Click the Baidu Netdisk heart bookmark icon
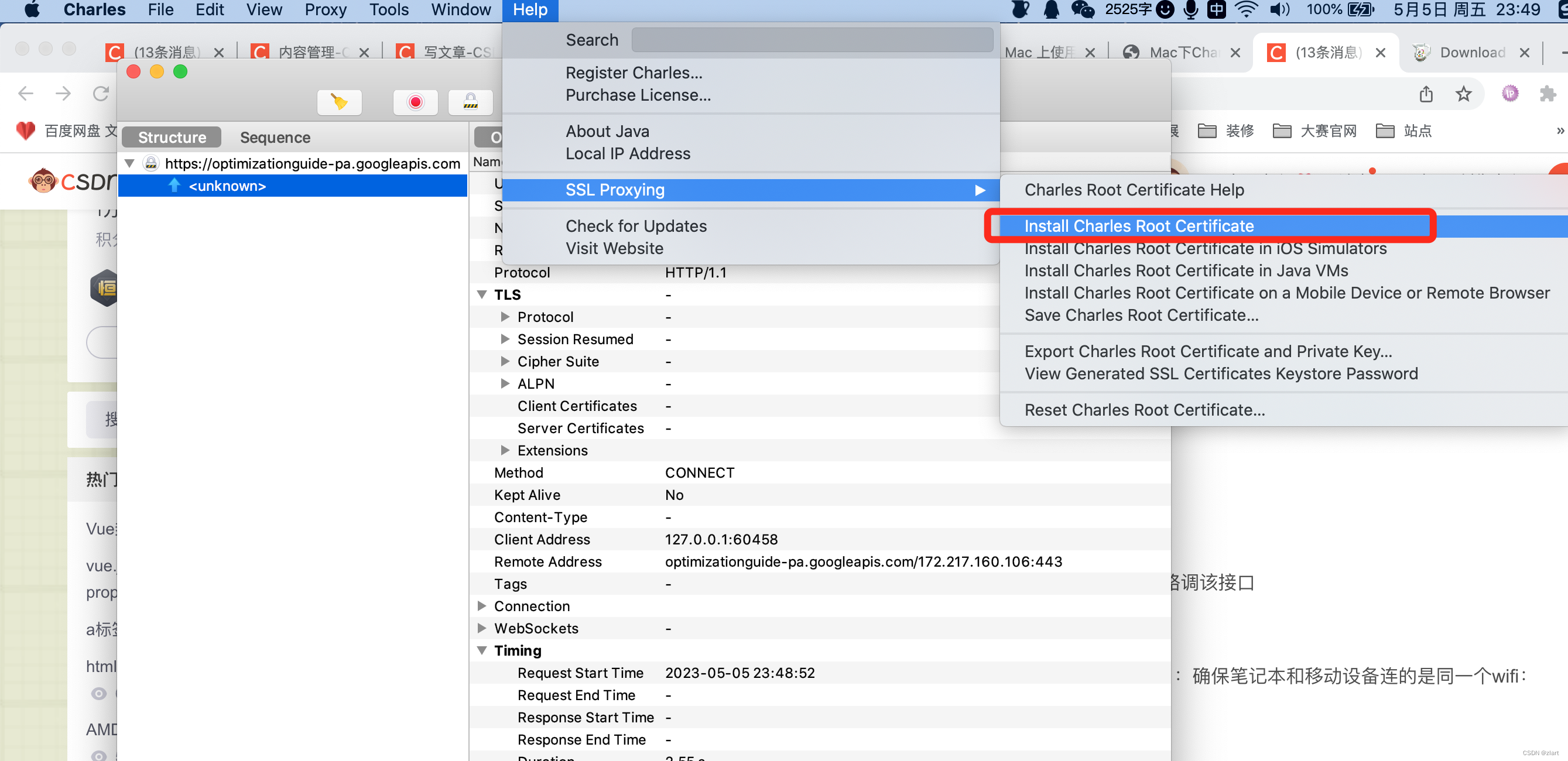Image resolution: width=1568 pixels, height=761 pixels. pos(26,131)
